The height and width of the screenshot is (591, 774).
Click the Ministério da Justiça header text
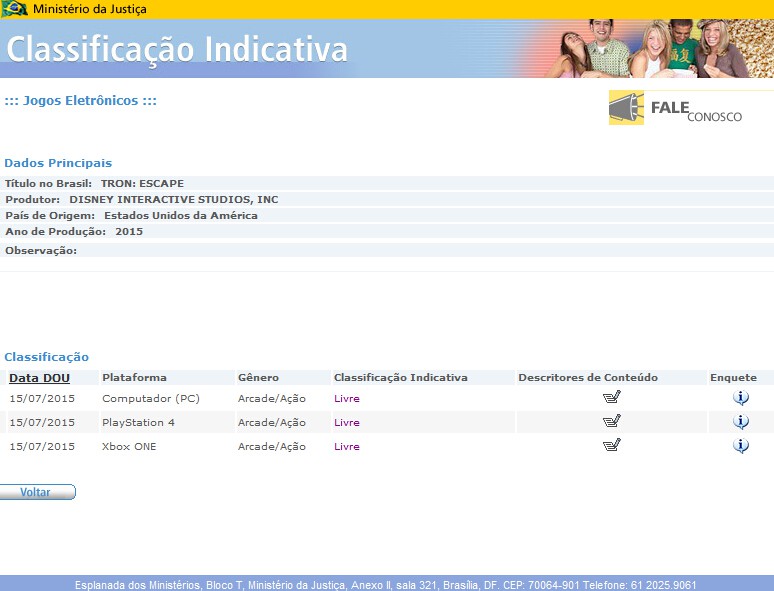pyautogui.click(x=89, y=9)
